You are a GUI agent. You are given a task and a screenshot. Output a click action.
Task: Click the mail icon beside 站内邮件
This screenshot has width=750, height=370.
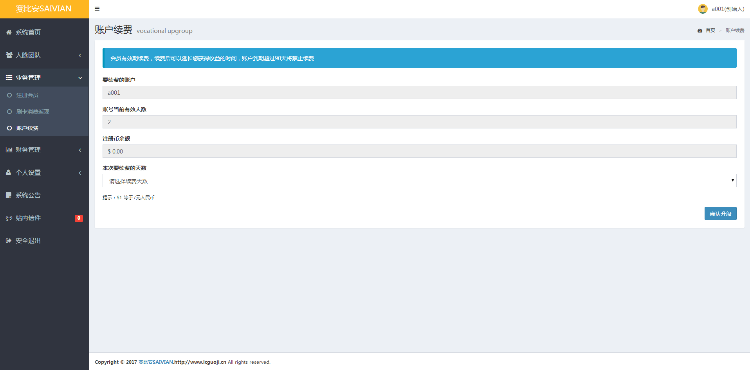(9, 218)
